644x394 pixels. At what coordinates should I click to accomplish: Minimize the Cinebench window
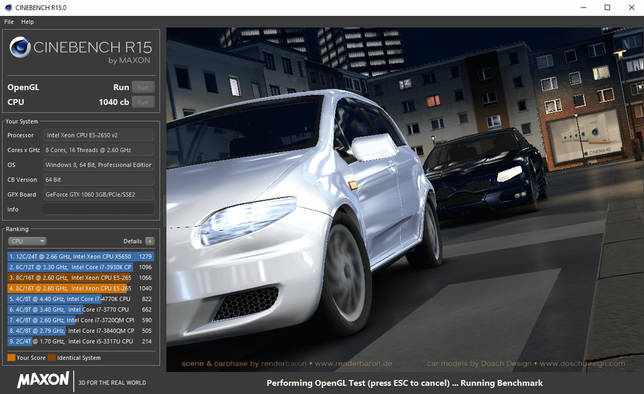point(584,7)
